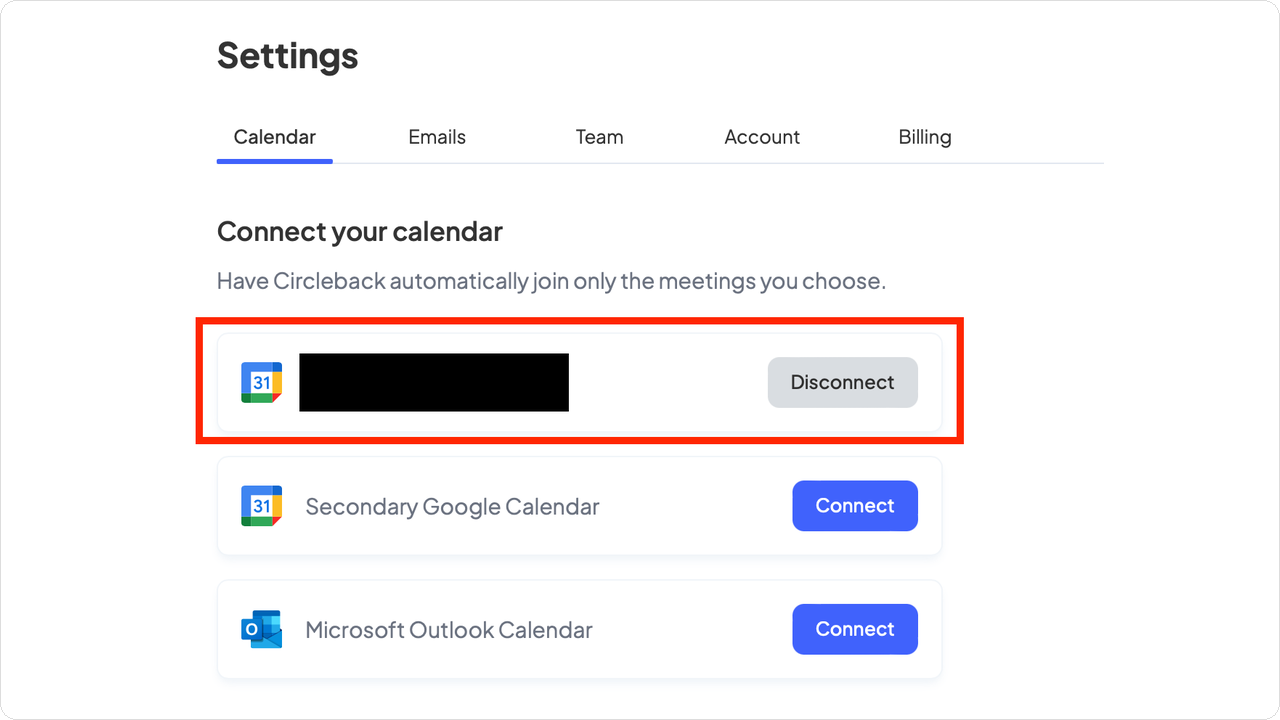Screen dimensions: 1280x720
Task: Click the Secondary Google Calendar card
Action: click(579, 506)
